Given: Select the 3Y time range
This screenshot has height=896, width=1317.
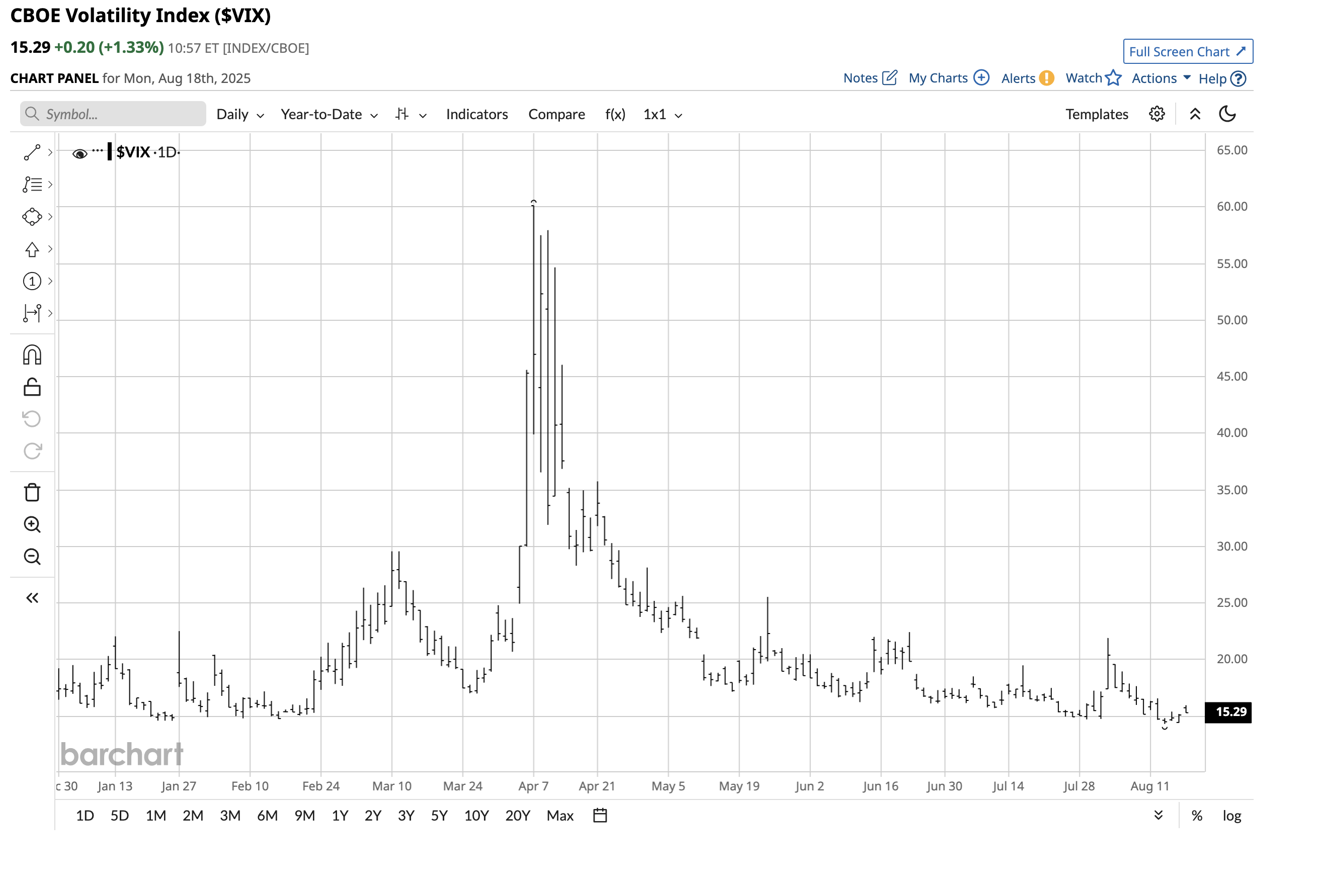Looking at the screenshot, I should (406, 816).
